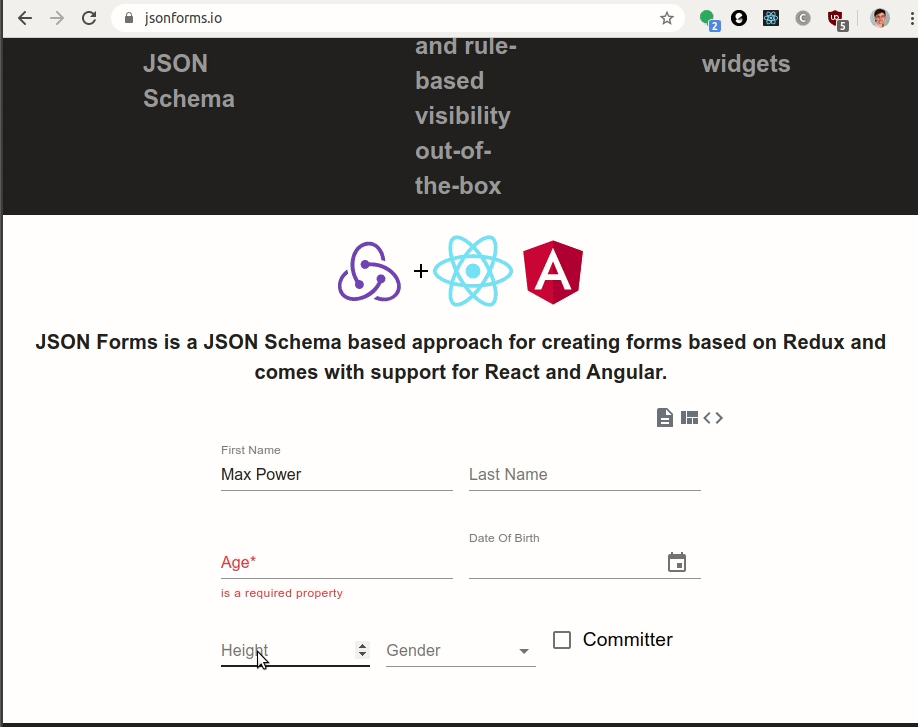Toggle the Committer checkbox
The height and width of the screenshot is (727, 918).
[x=562, y=640]
